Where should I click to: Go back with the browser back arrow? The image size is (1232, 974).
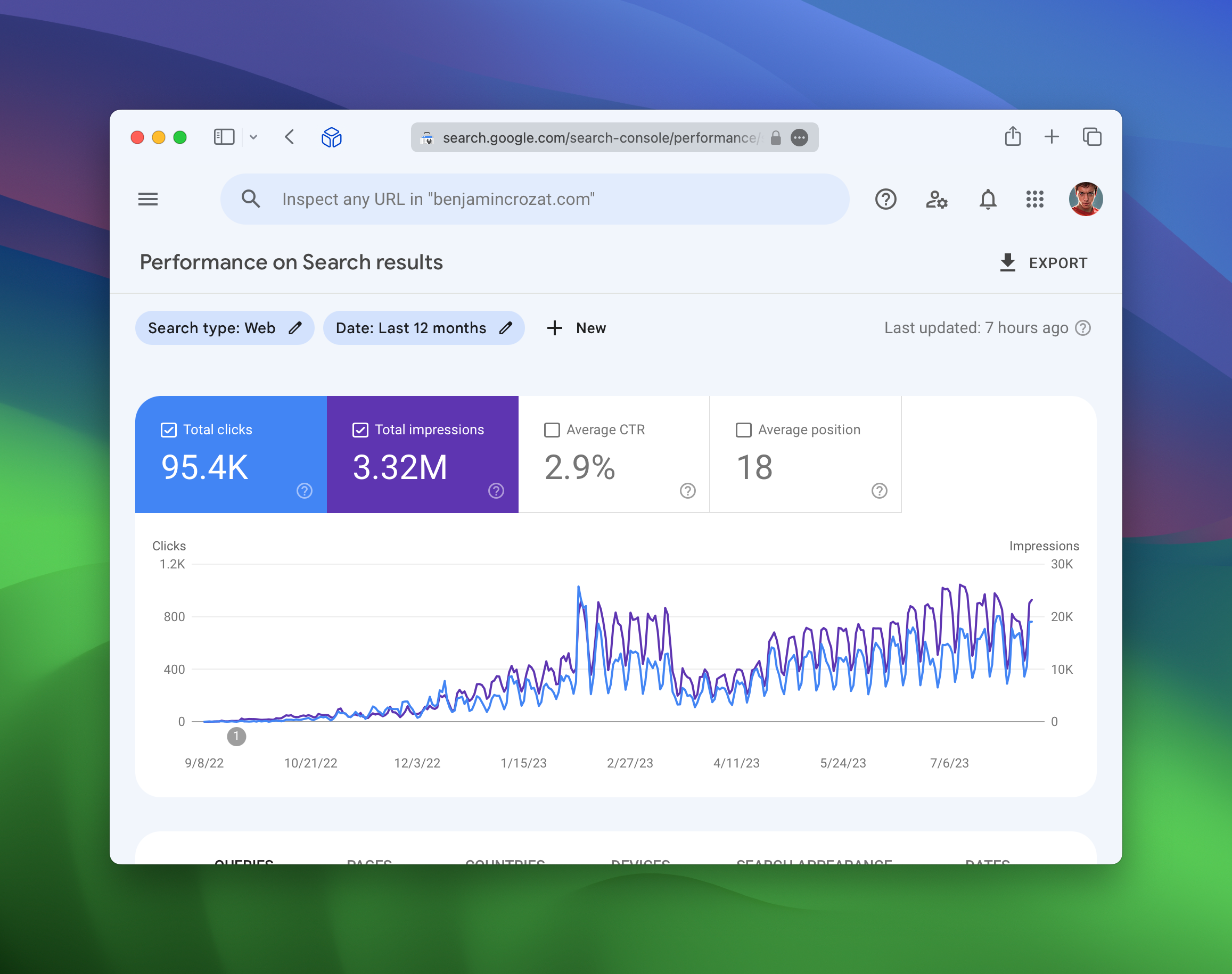point(289,137)
